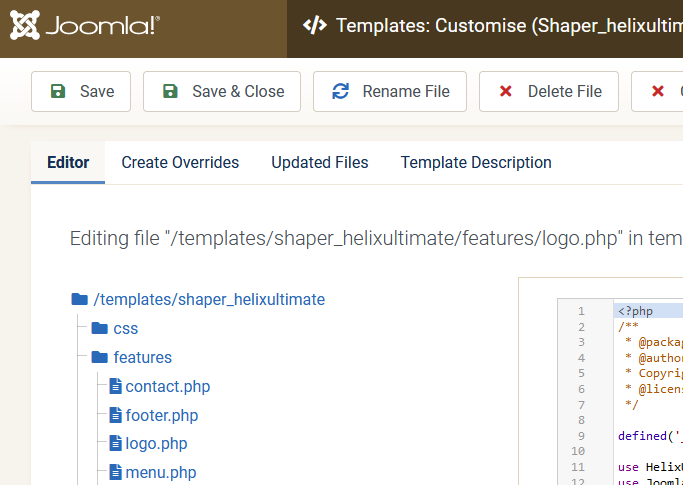Click the floppy disk icon on Save
The width and height of the screenshot is (683, 485).
pyautogui.click(x=58, y=91)
